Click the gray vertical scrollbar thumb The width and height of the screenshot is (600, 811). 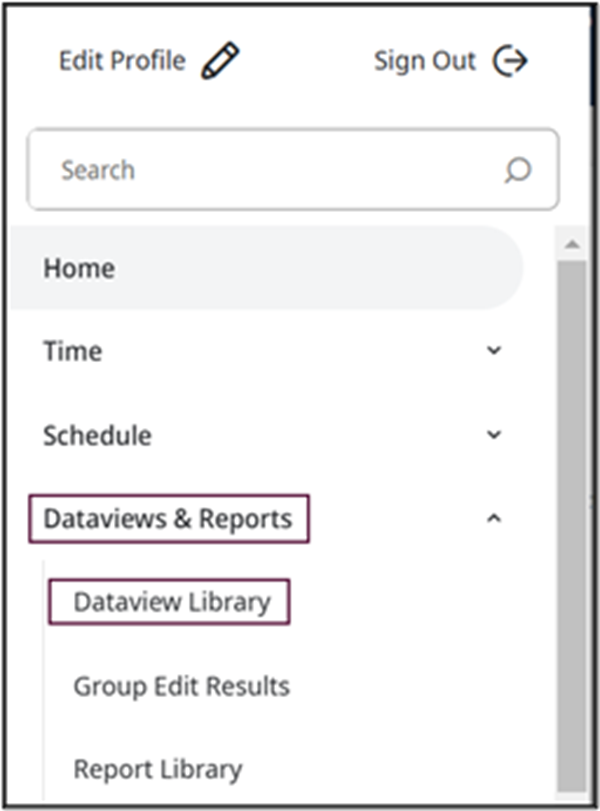(x=572, y=525)
